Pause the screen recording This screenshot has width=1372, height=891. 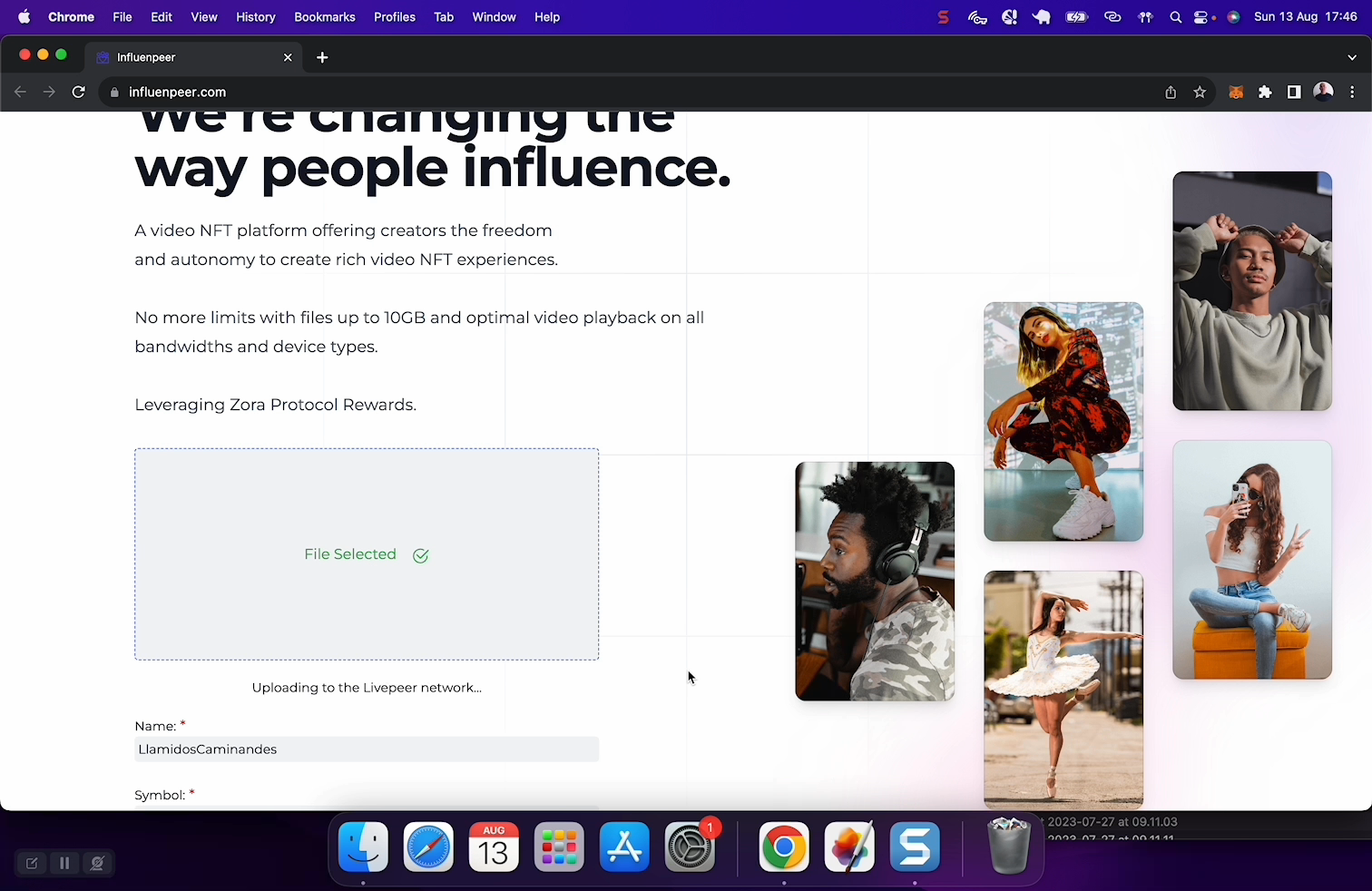tap(64, 863)
